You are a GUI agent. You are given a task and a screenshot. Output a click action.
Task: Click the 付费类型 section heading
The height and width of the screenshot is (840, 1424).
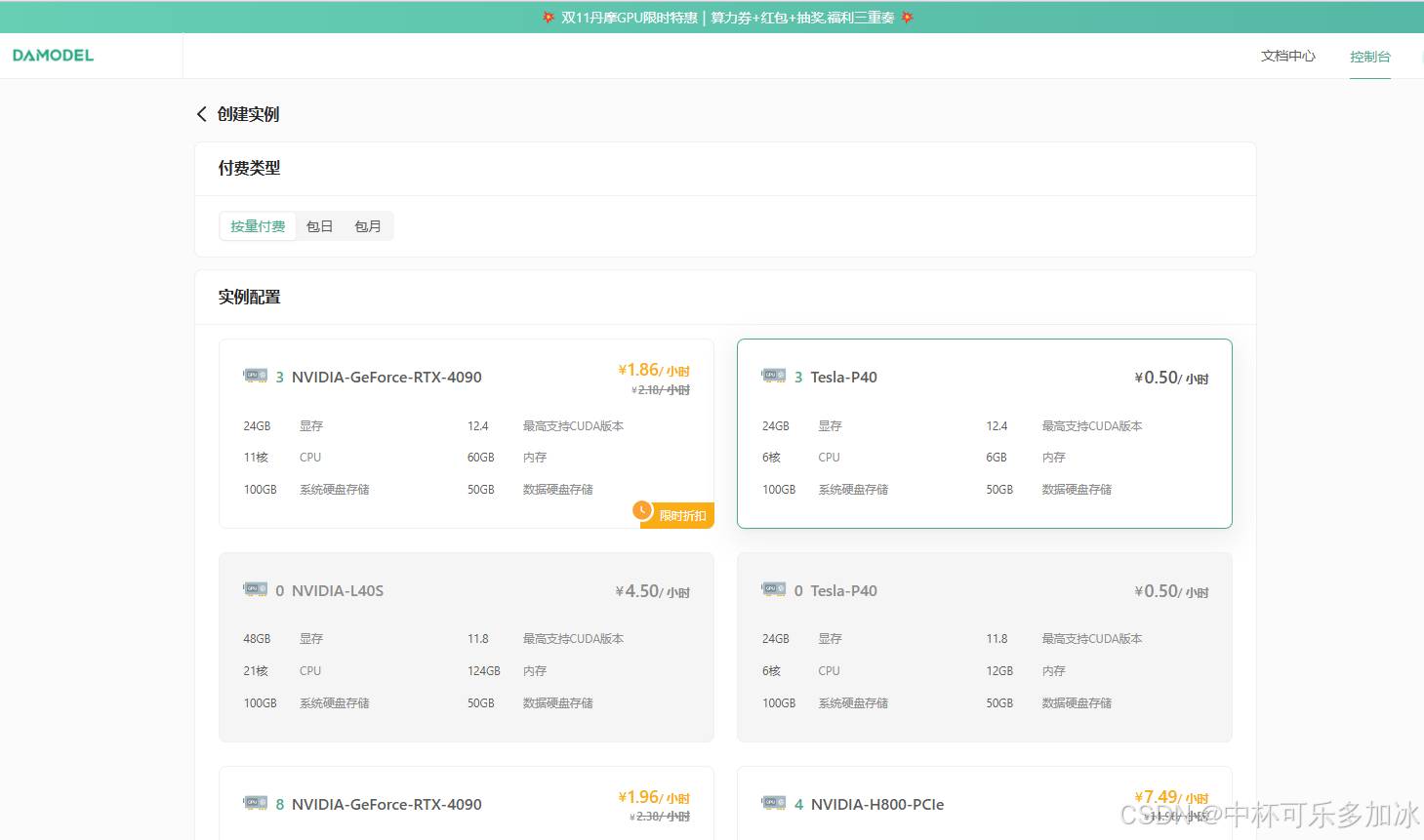(249, 168)
